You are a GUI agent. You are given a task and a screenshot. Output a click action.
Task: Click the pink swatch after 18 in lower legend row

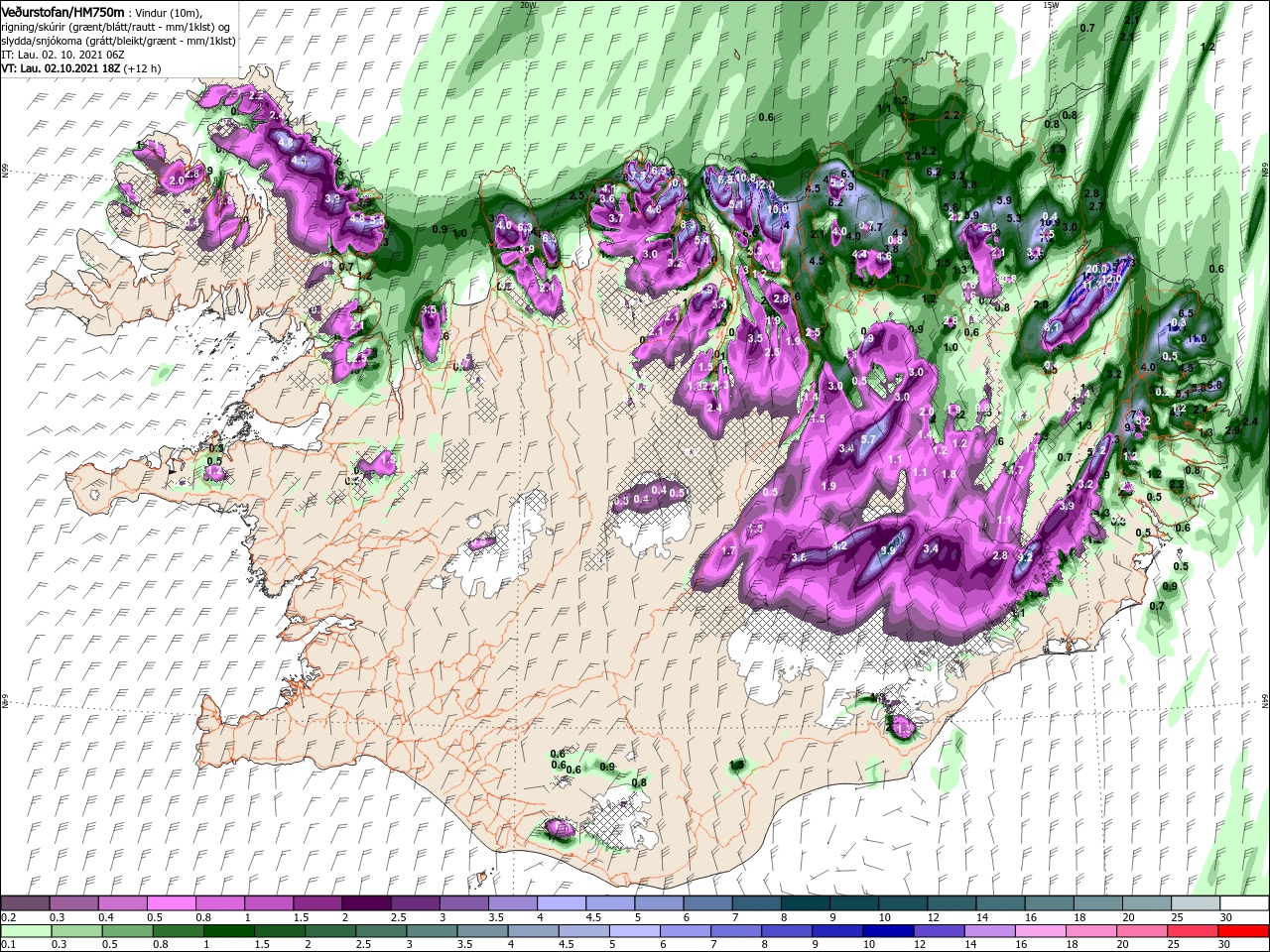(1092, 931)
